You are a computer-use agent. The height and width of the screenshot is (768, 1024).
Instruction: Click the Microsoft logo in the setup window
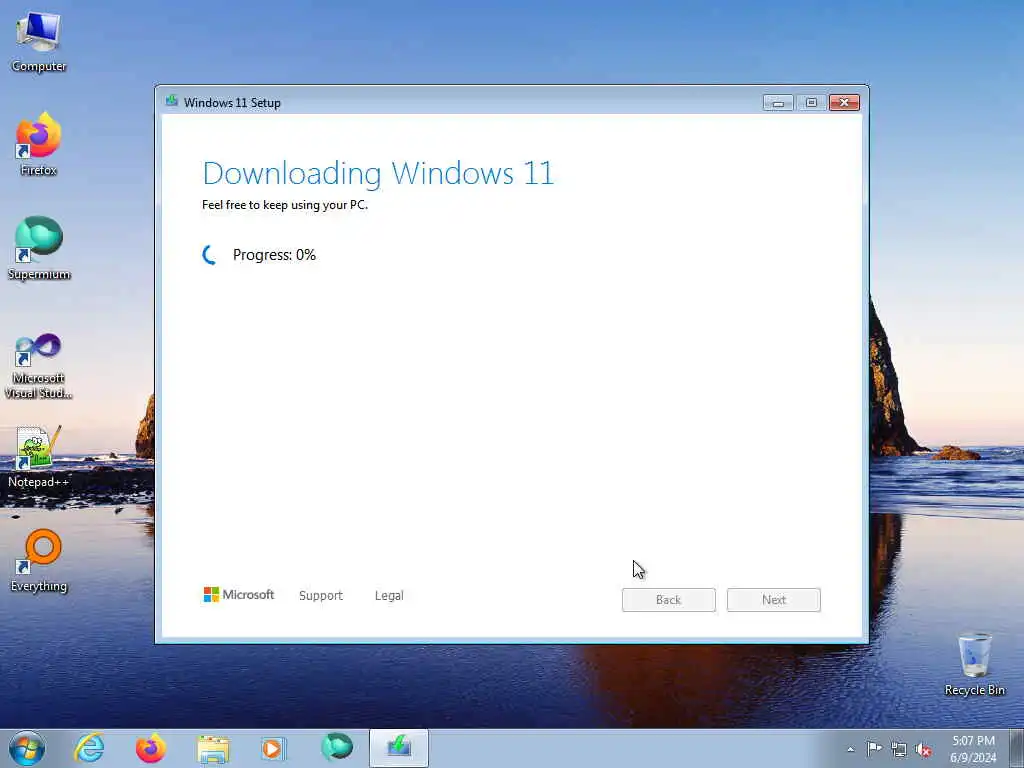239,594
